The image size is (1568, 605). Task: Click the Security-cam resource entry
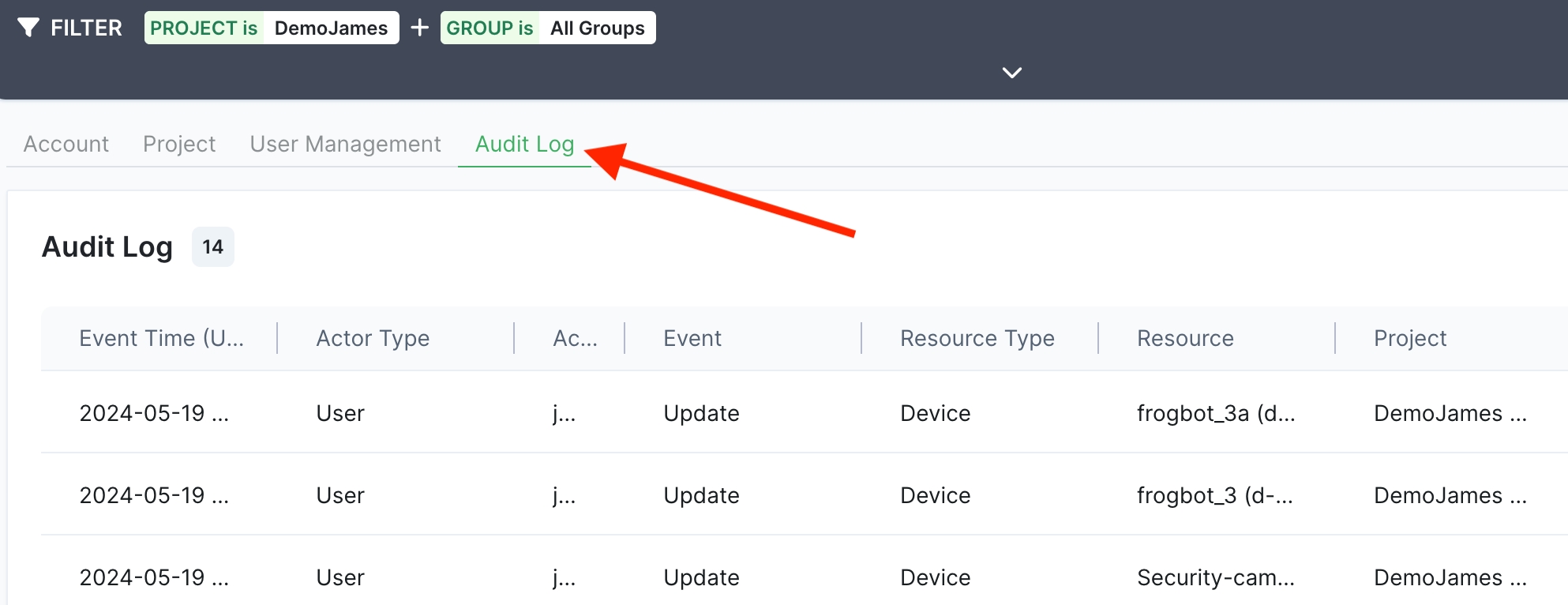[1215, 577]
